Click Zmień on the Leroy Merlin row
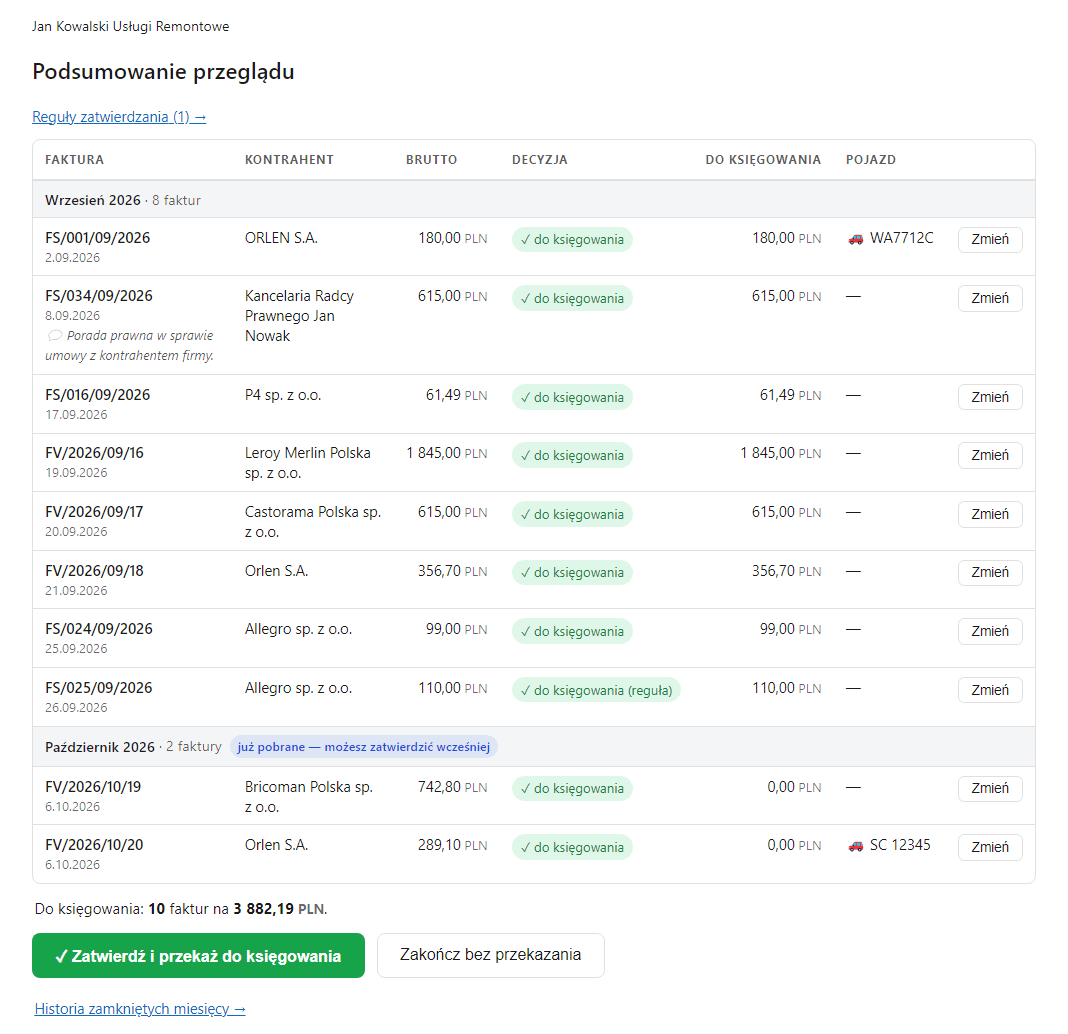 point(990,455)
